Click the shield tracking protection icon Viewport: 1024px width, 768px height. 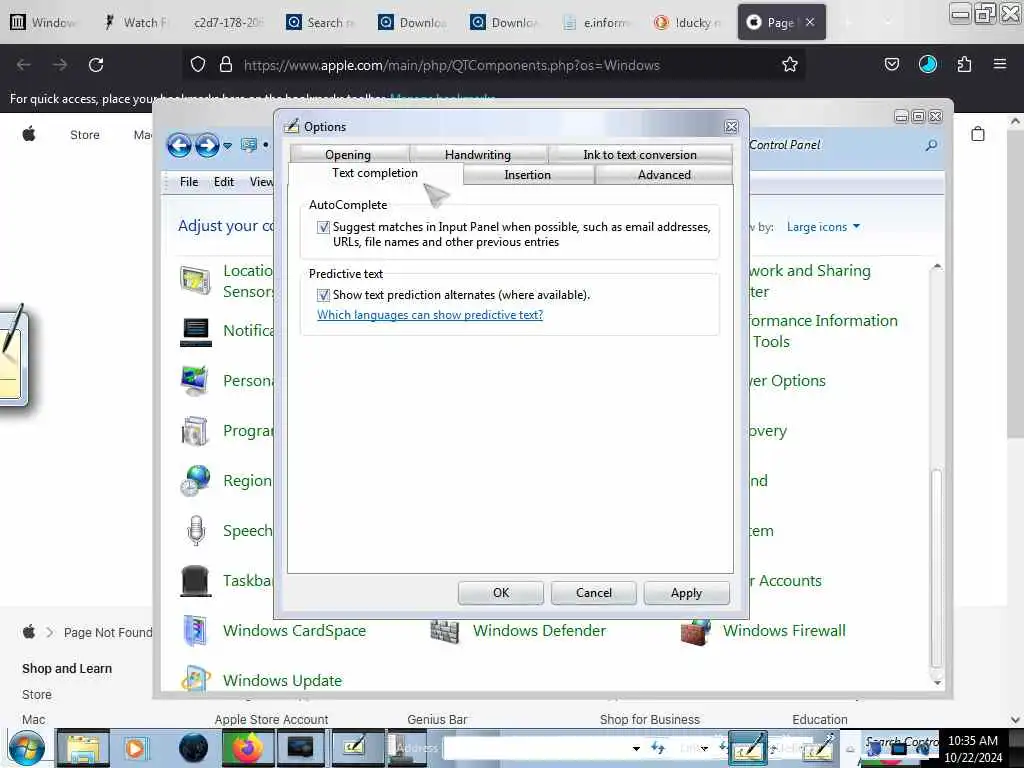[198, 65]
